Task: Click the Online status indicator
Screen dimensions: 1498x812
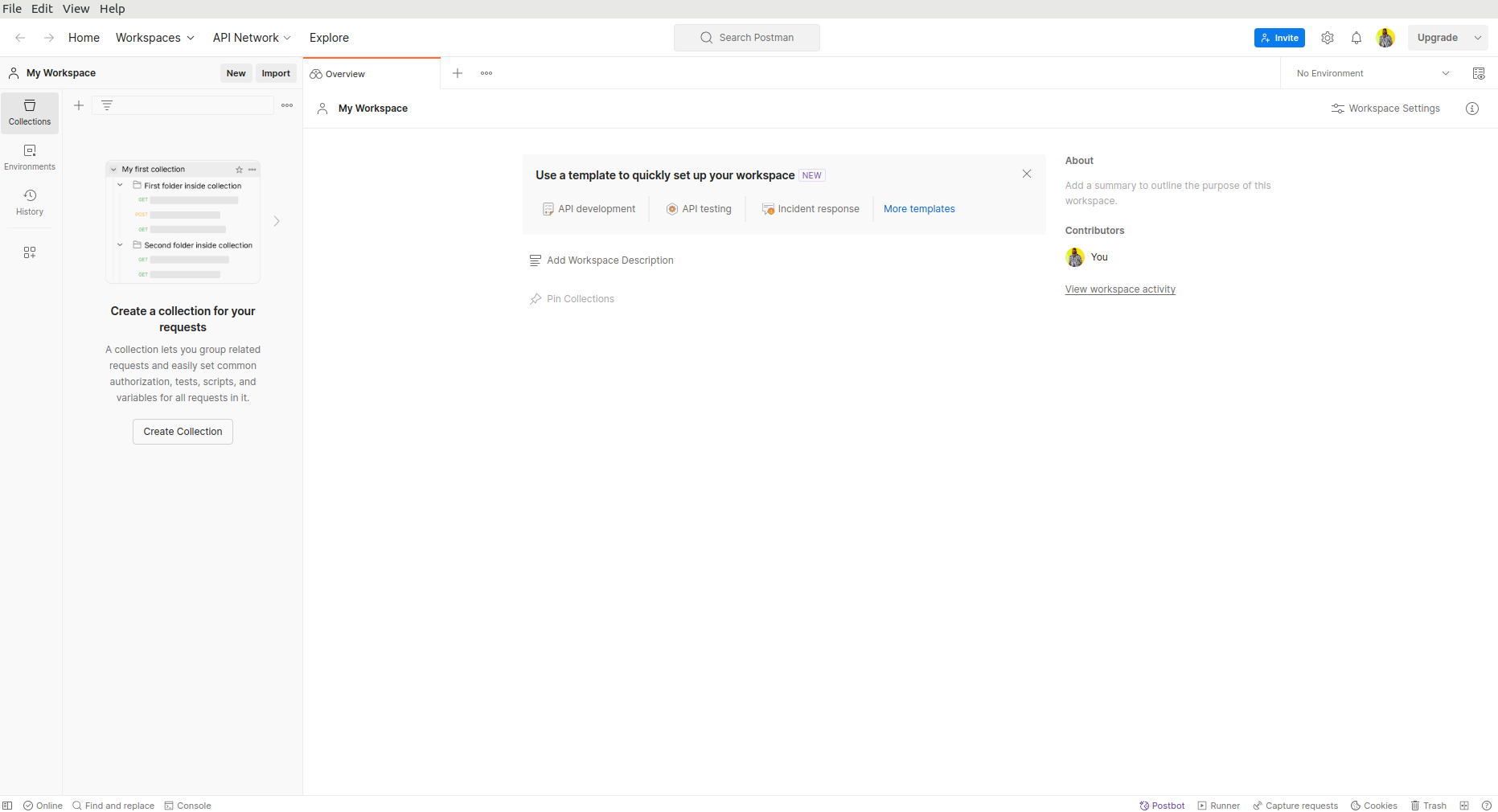Action: [x=43, y=806]
